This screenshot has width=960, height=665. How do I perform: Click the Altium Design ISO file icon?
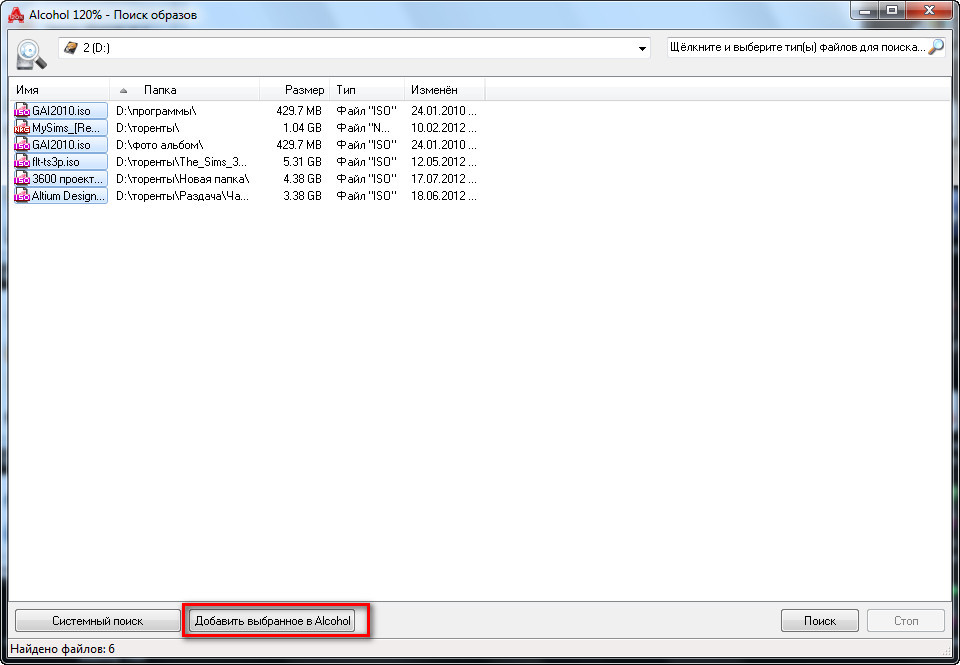(x=22, y=196)
